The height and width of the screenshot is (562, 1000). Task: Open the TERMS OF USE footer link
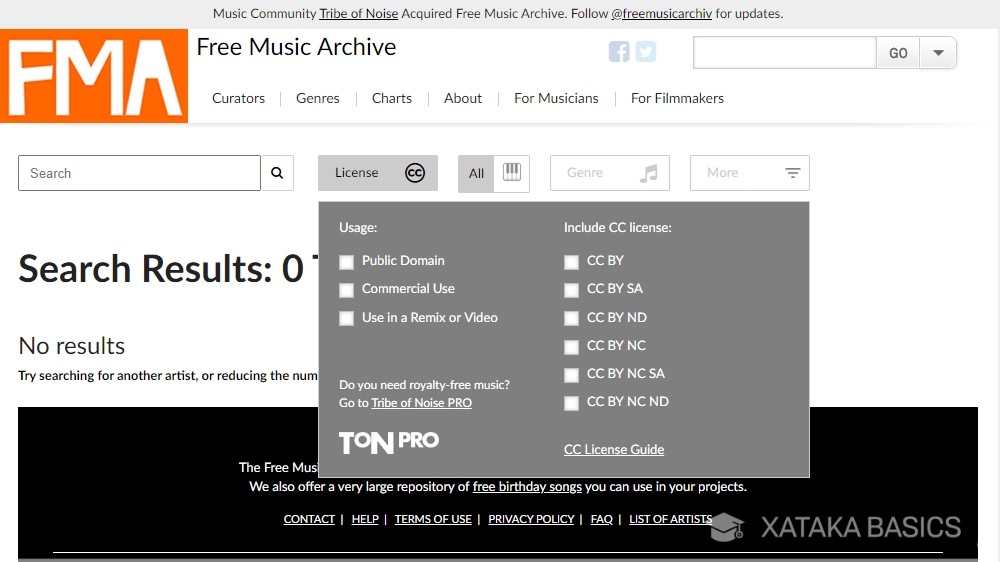pyautogui.click(x=433, y=519)
